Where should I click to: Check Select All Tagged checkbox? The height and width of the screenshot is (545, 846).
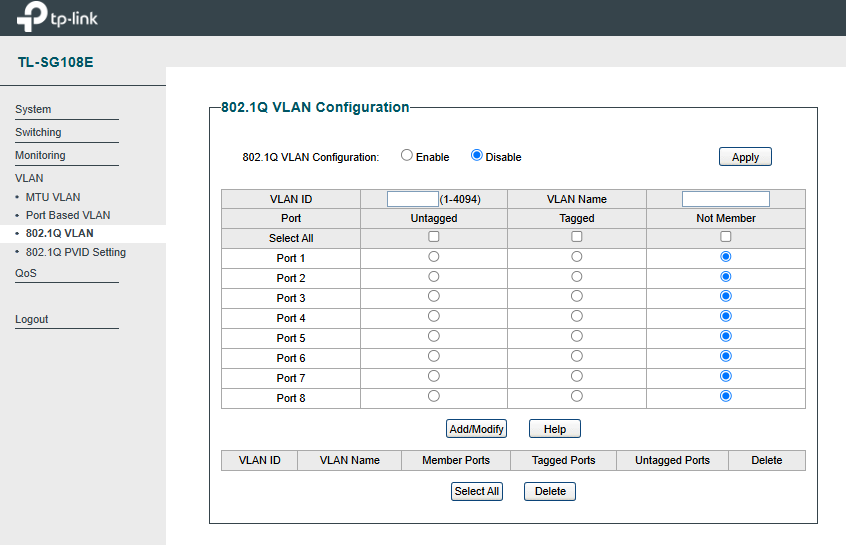click(577, 236)
